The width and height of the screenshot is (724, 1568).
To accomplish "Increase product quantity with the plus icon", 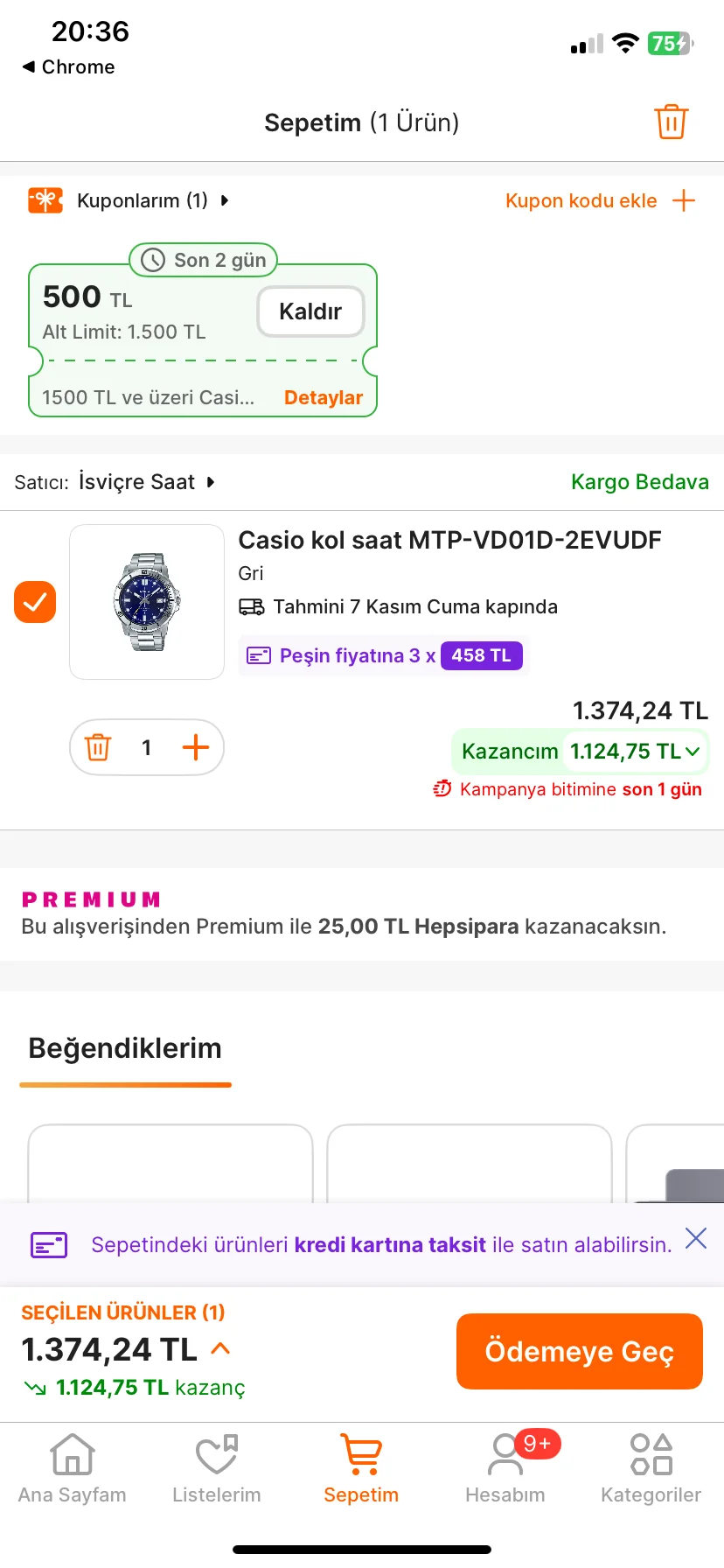I will [x=196, y=747].
